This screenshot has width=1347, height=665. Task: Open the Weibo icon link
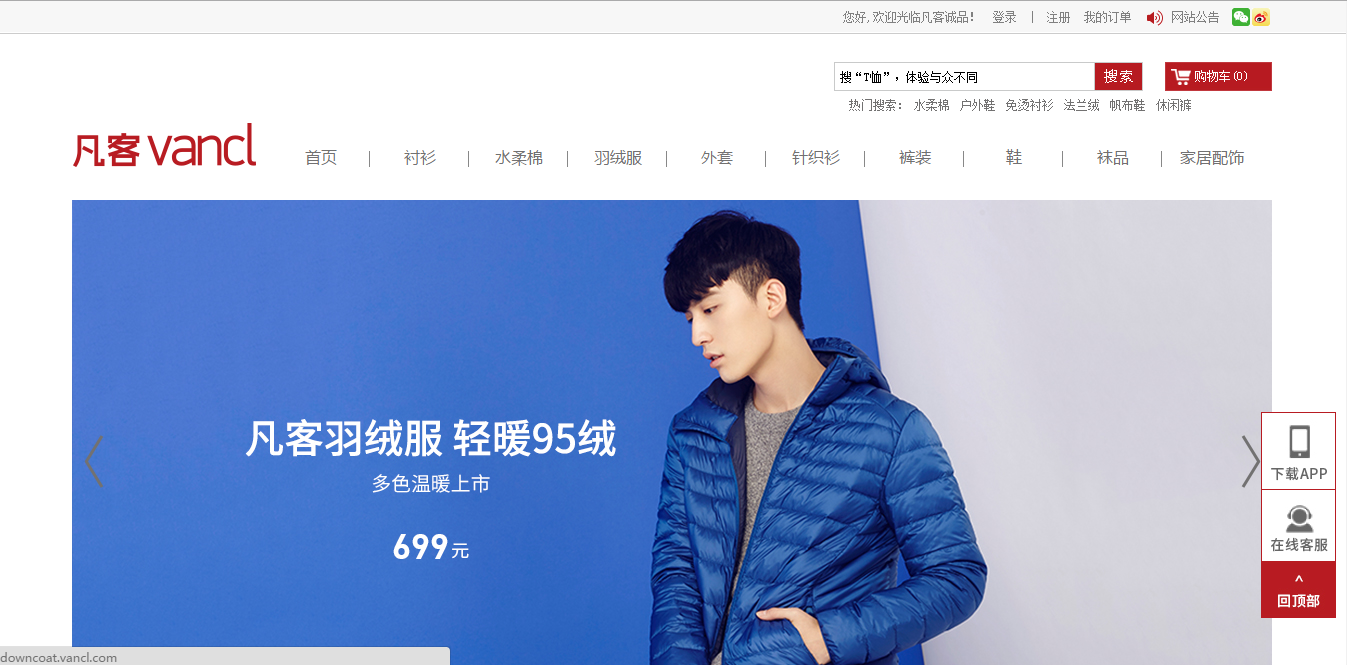pyautogui.click(x=1260, y=17)
